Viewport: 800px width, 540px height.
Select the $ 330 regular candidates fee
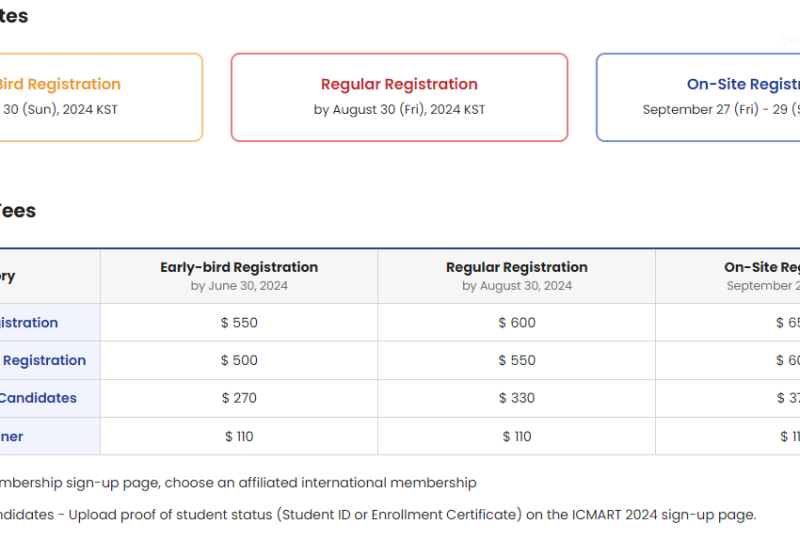point(516,398)
